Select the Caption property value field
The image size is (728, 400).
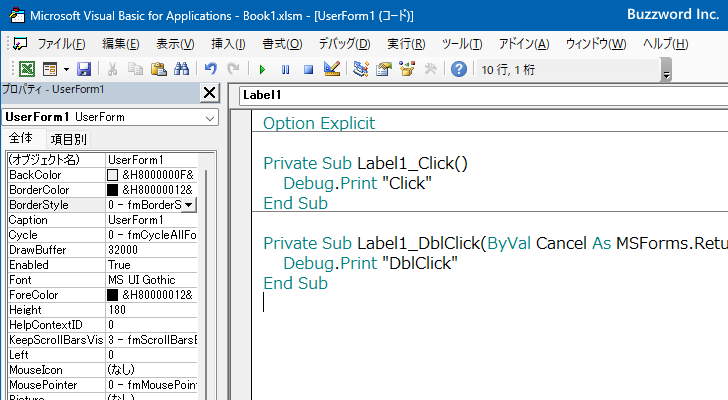(x=150, y=220)
